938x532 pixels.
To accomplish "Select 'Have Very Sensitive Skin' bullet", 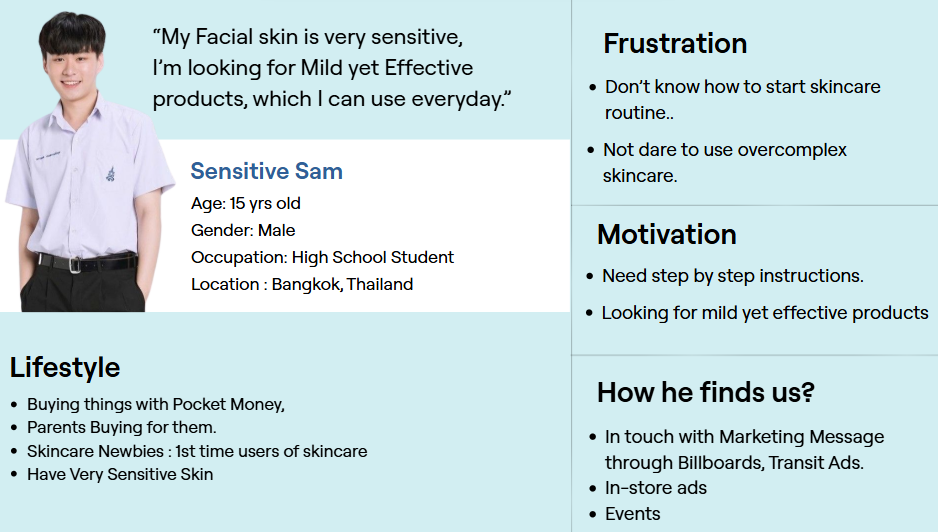I will pos(120,474).
